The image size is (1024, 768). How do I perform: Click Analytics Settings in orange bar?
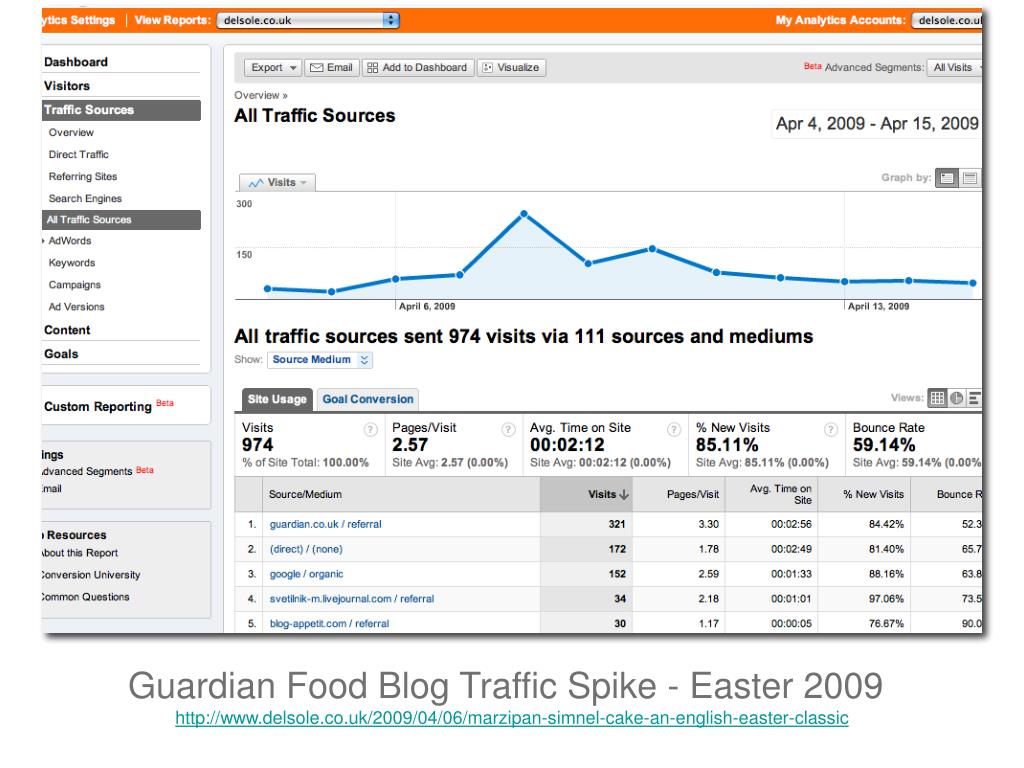pyautogui.click(x=78, y=20)
